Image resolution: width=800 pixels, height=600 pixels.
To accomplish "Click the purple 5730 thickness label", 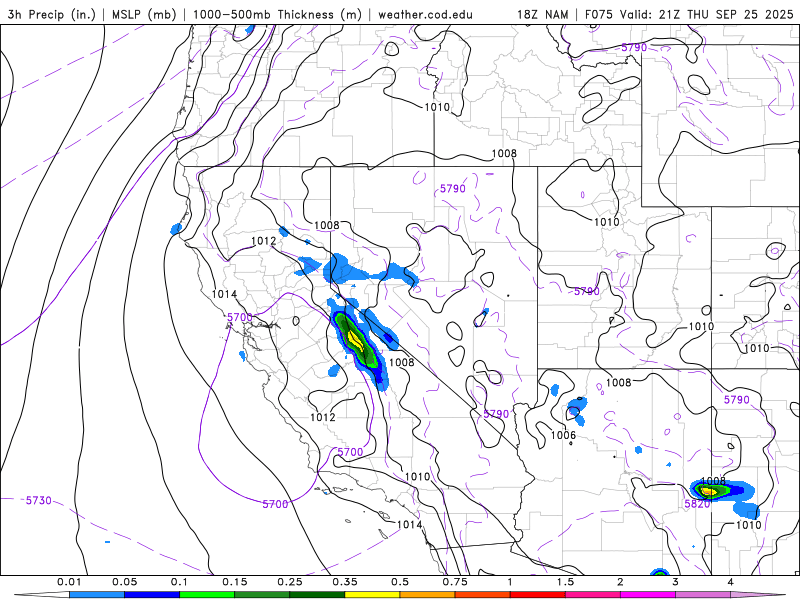I will pyautogui.click(x=39, y=501).
